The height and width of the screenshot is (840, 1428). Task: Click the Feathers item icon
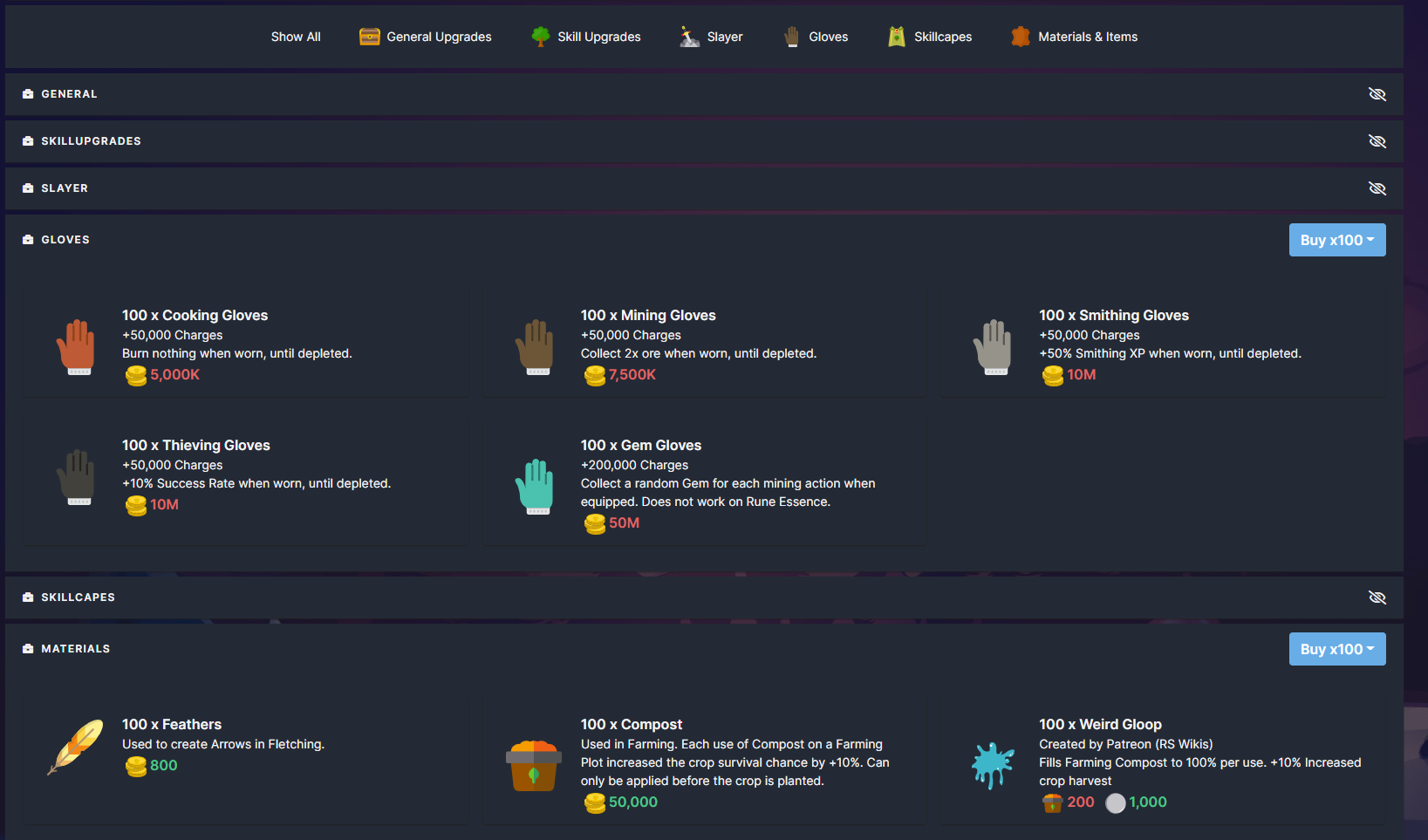pyautogui.click(x=75, y=748)
